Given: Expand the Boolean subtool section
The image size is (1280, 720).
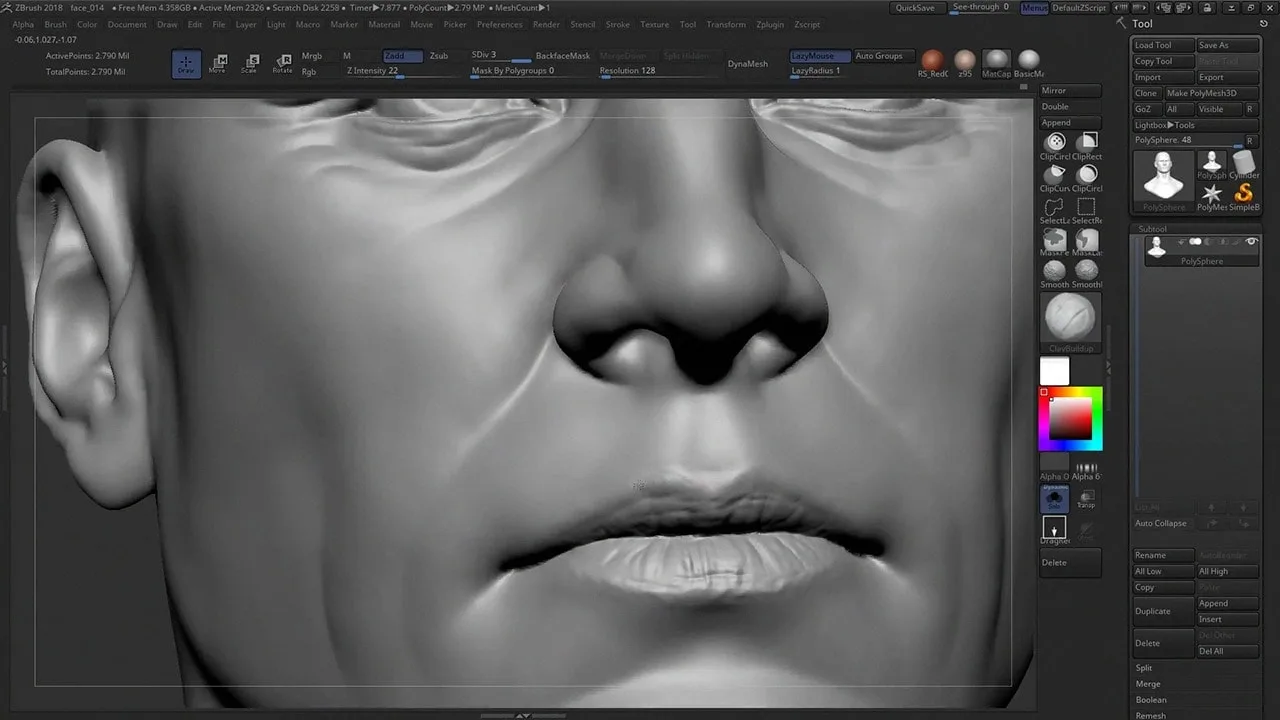Looking at the screenshot, I should [1151, 700].
